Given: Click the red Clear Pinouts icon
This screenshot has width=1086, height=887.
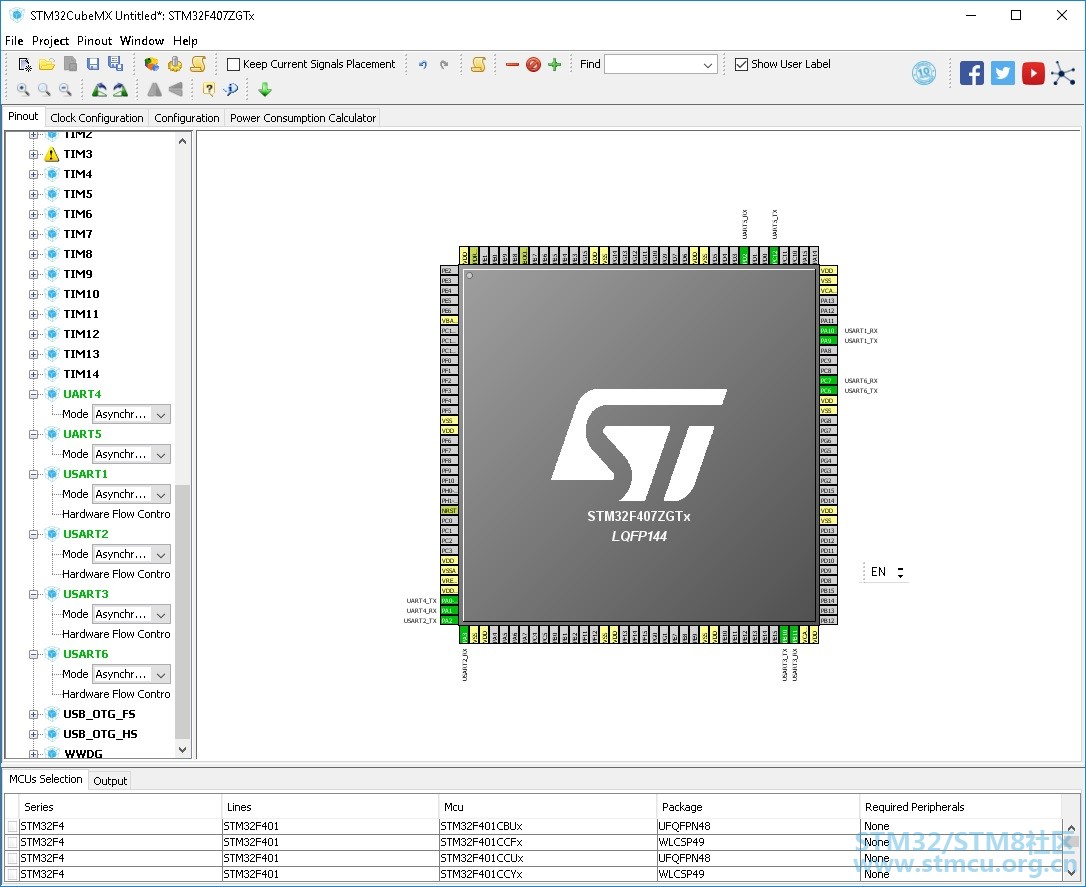Looking at the screenshot, I should pyautogui.click(x=533, y=64).
